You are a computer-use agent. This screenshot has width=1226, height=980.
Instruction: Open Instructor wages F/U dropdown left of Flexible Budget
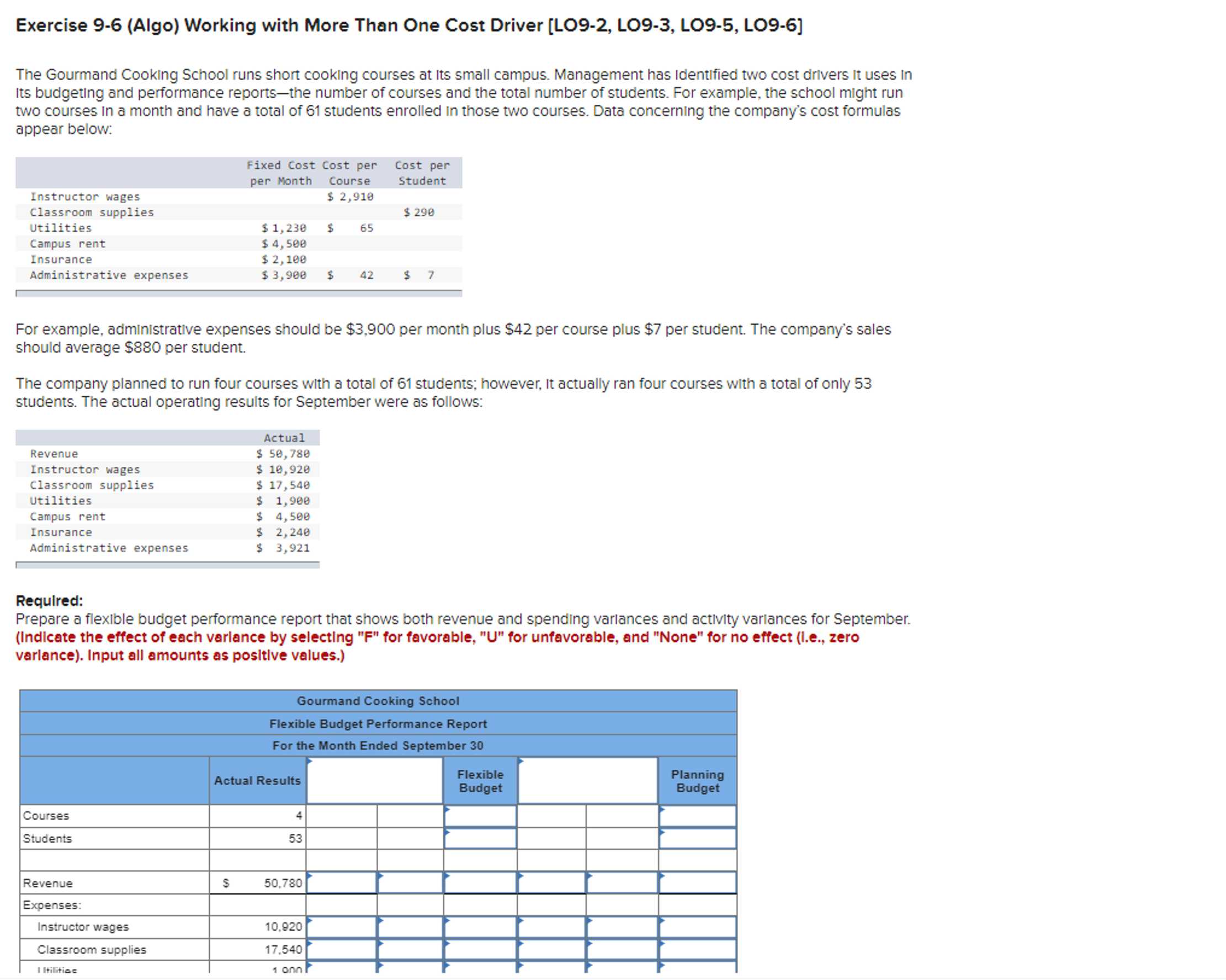coord(410,926)
